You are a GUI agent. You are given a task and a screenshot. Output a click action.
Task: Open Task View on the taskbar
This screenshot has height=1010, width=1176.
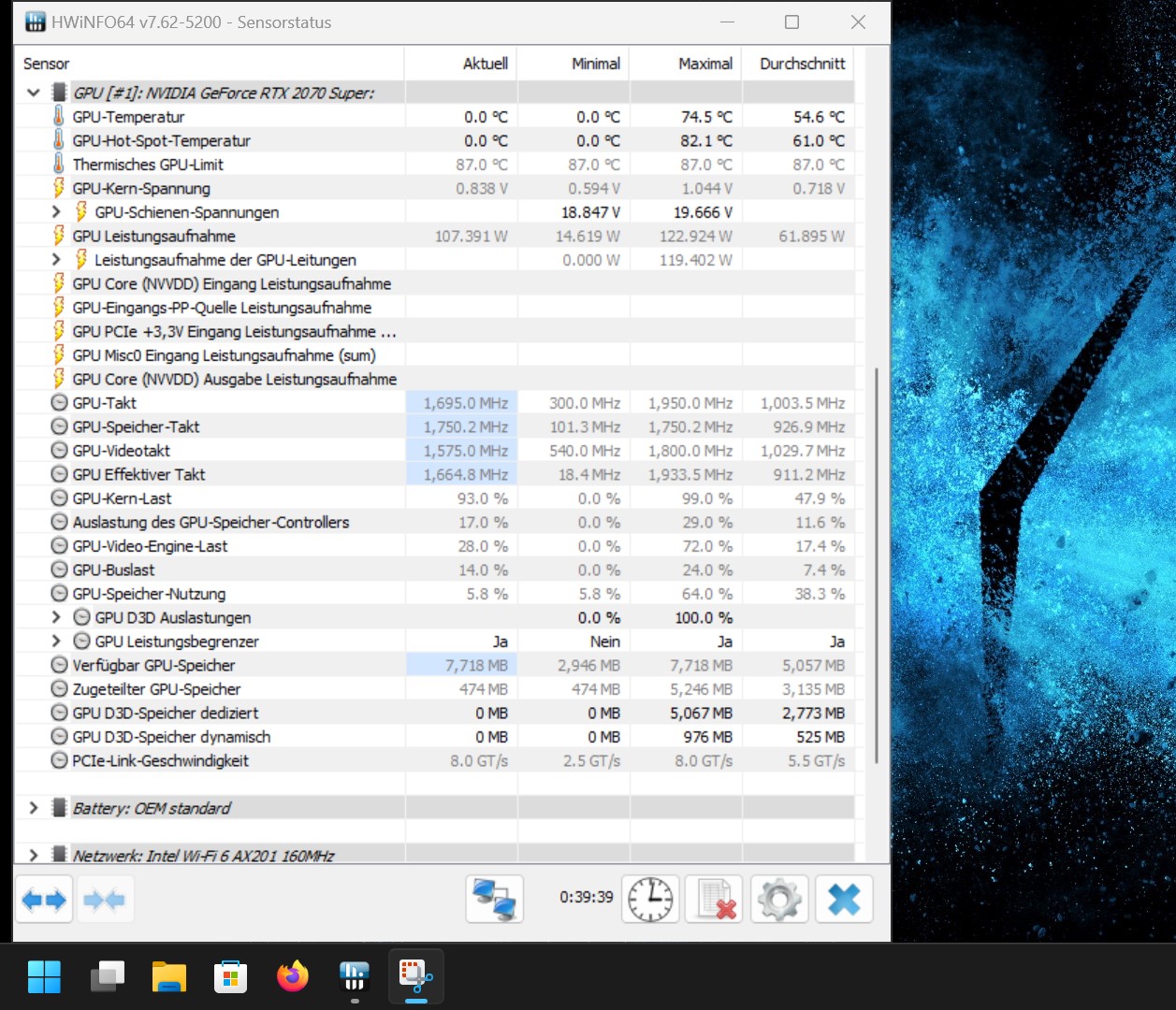(x=108, y=977)
